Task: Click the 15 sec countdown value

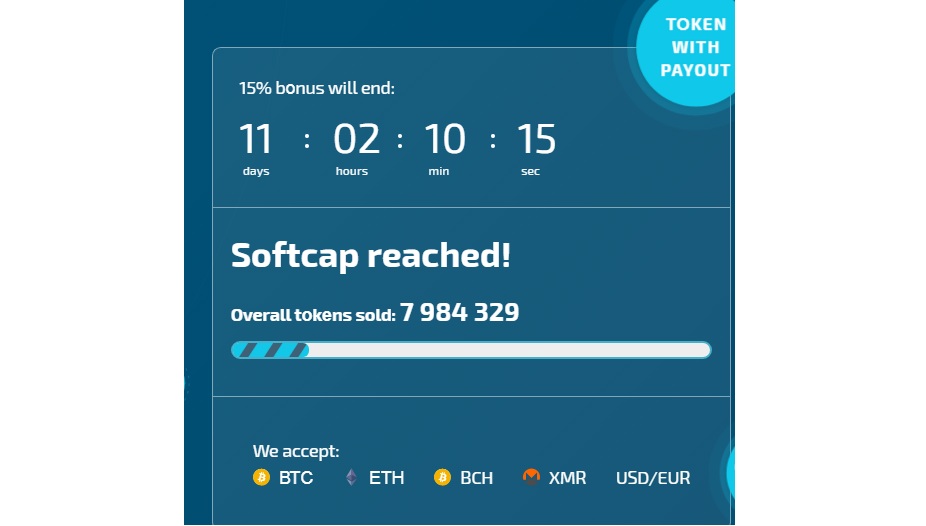Action: [536, 139]
